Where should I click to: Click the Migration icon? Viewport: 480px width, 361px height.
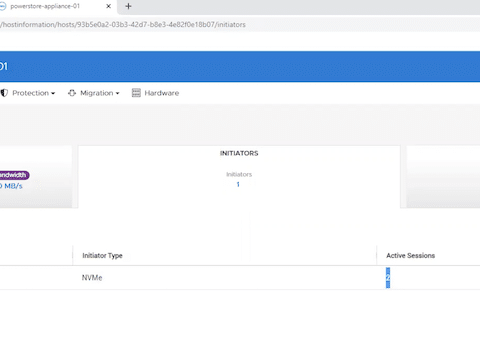point(72,93)
